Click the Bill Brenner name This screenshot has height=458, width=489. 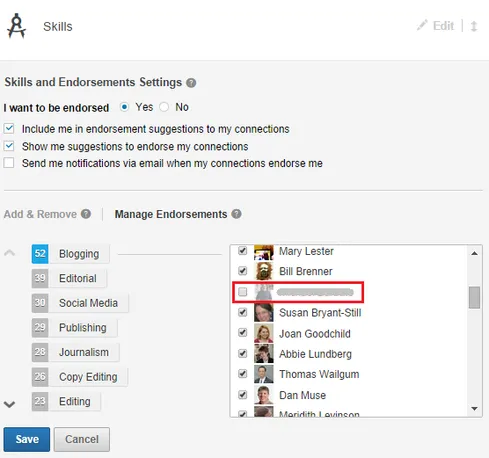(x=306, y=271)
